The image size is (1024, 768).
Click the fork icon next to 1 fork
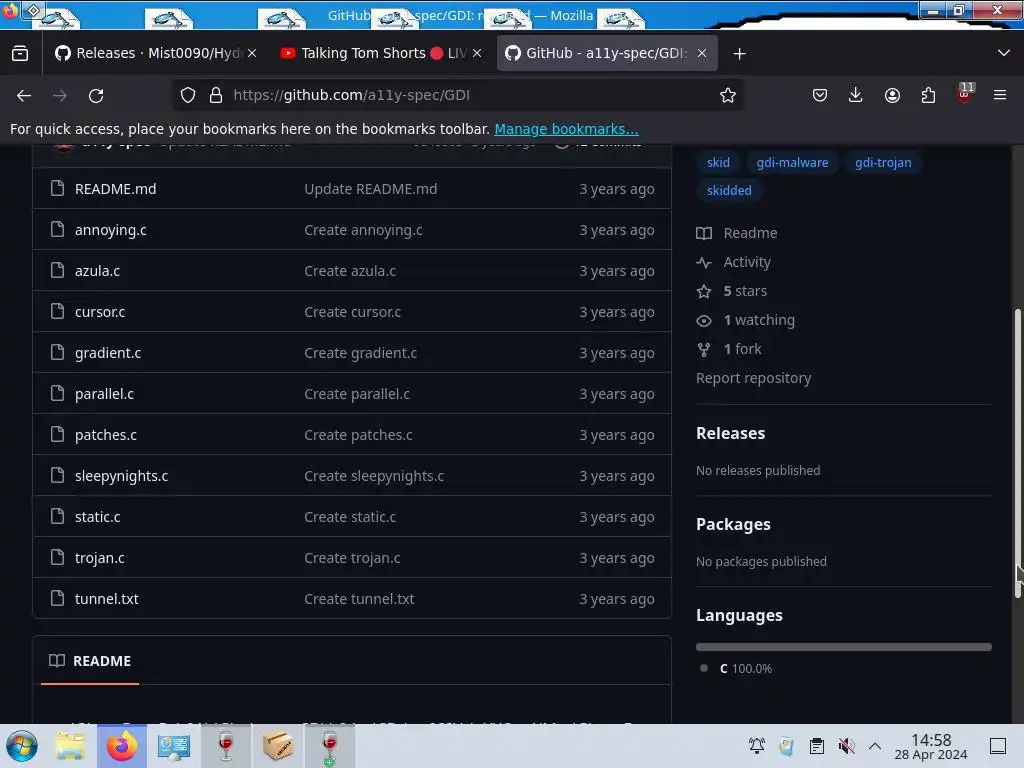pyautogui.click(x=704, y=349)
